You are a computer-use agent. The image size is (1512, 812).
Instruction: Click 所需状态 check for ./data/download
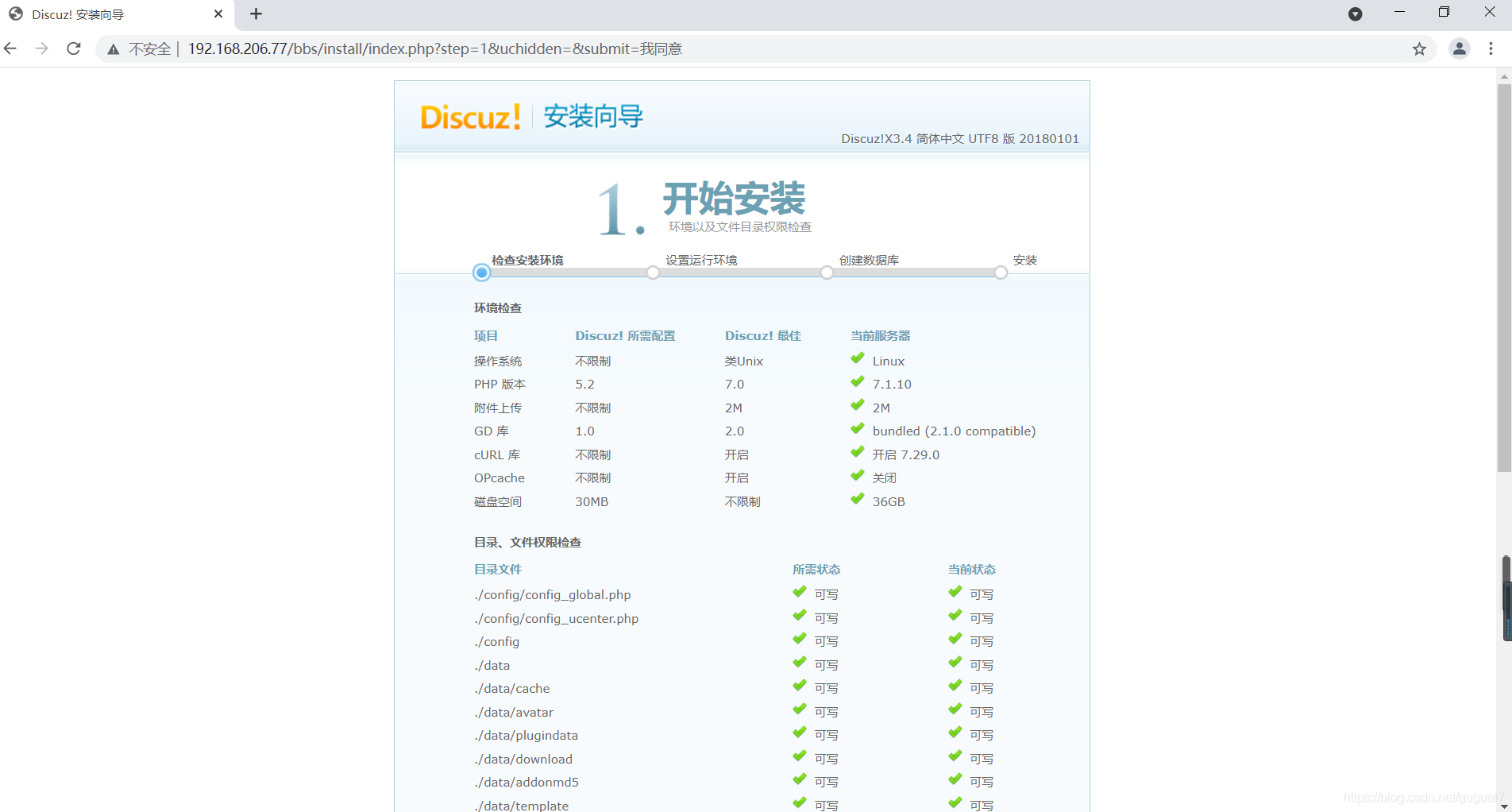tap(800, 756)
